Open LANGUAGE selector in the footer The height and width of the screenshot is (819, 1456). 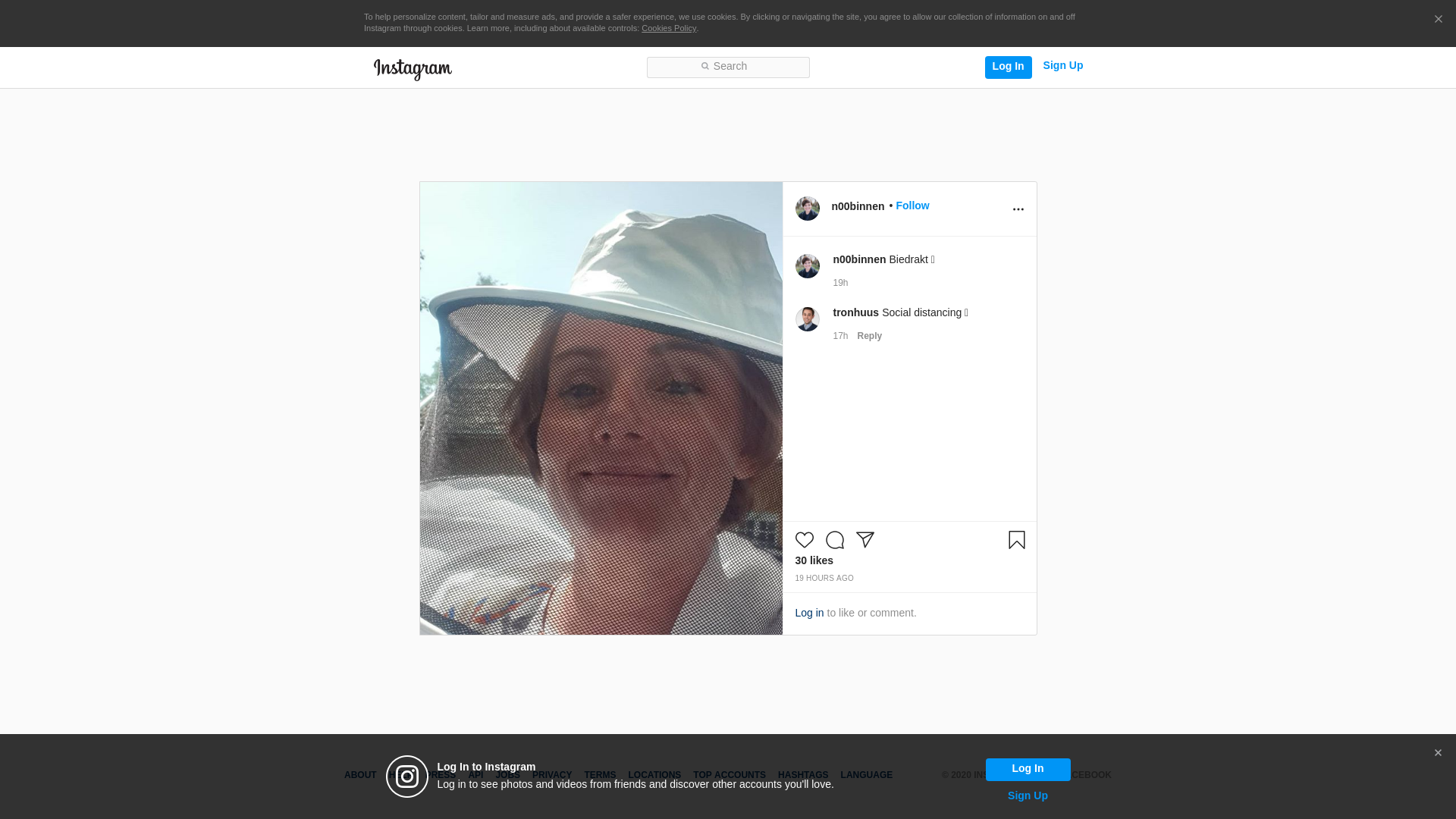pyautogui.click(x=866, y=775)
